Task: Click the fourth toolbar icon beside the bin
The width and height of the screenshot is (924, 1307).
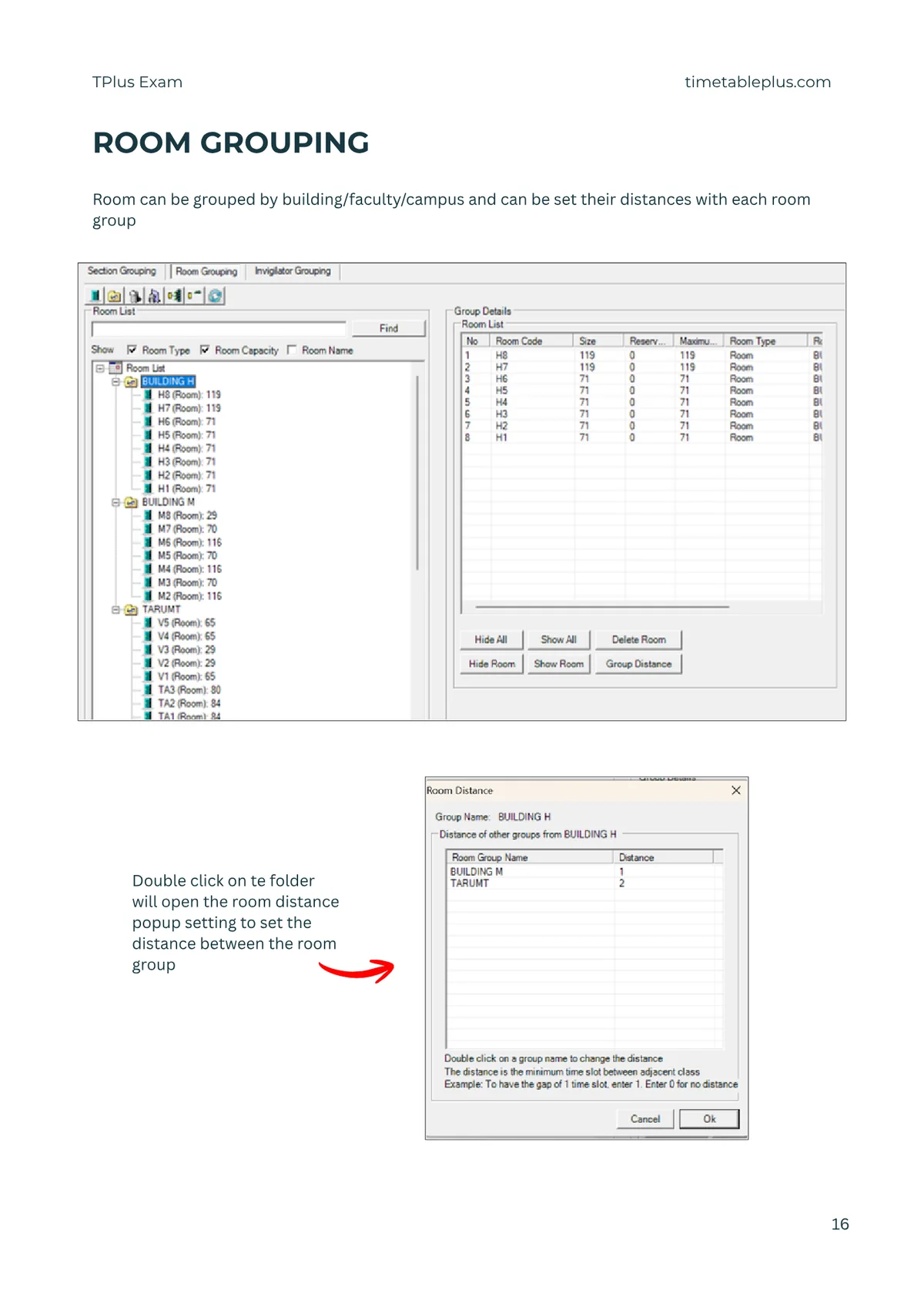Action: 154,296
